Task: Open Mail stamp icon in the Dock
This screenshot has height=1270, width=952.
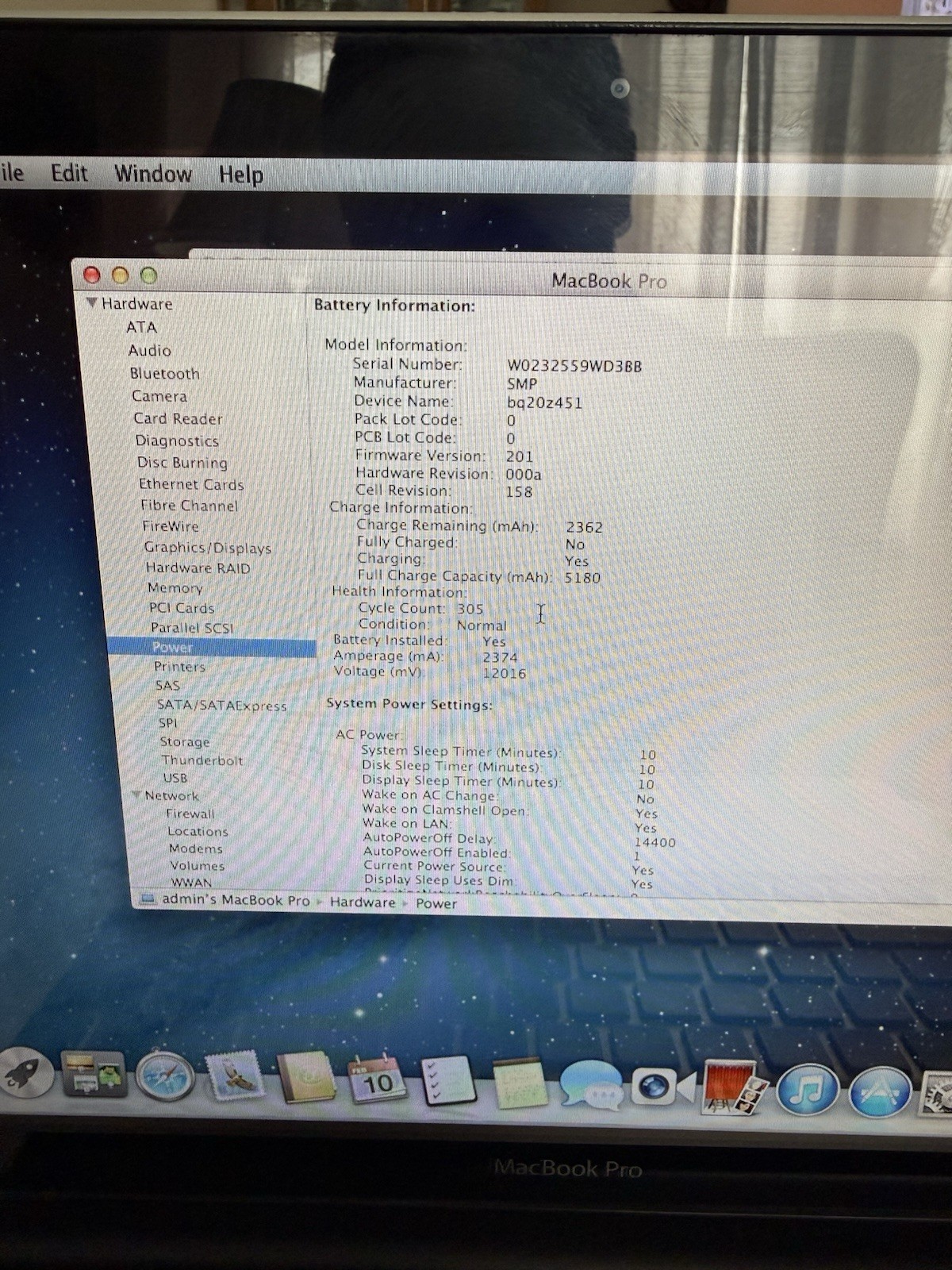Action: pyautogui.click(x=235, y=1076)
